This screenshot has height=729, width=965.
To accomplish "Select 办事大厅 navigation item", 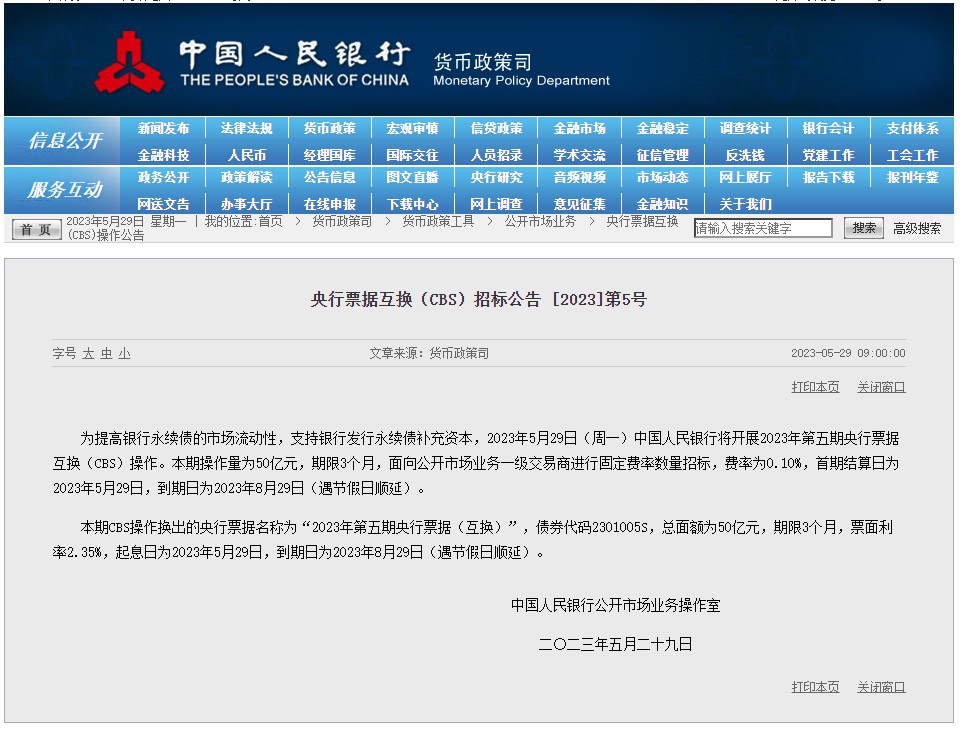I will click(x=246, y=204).
